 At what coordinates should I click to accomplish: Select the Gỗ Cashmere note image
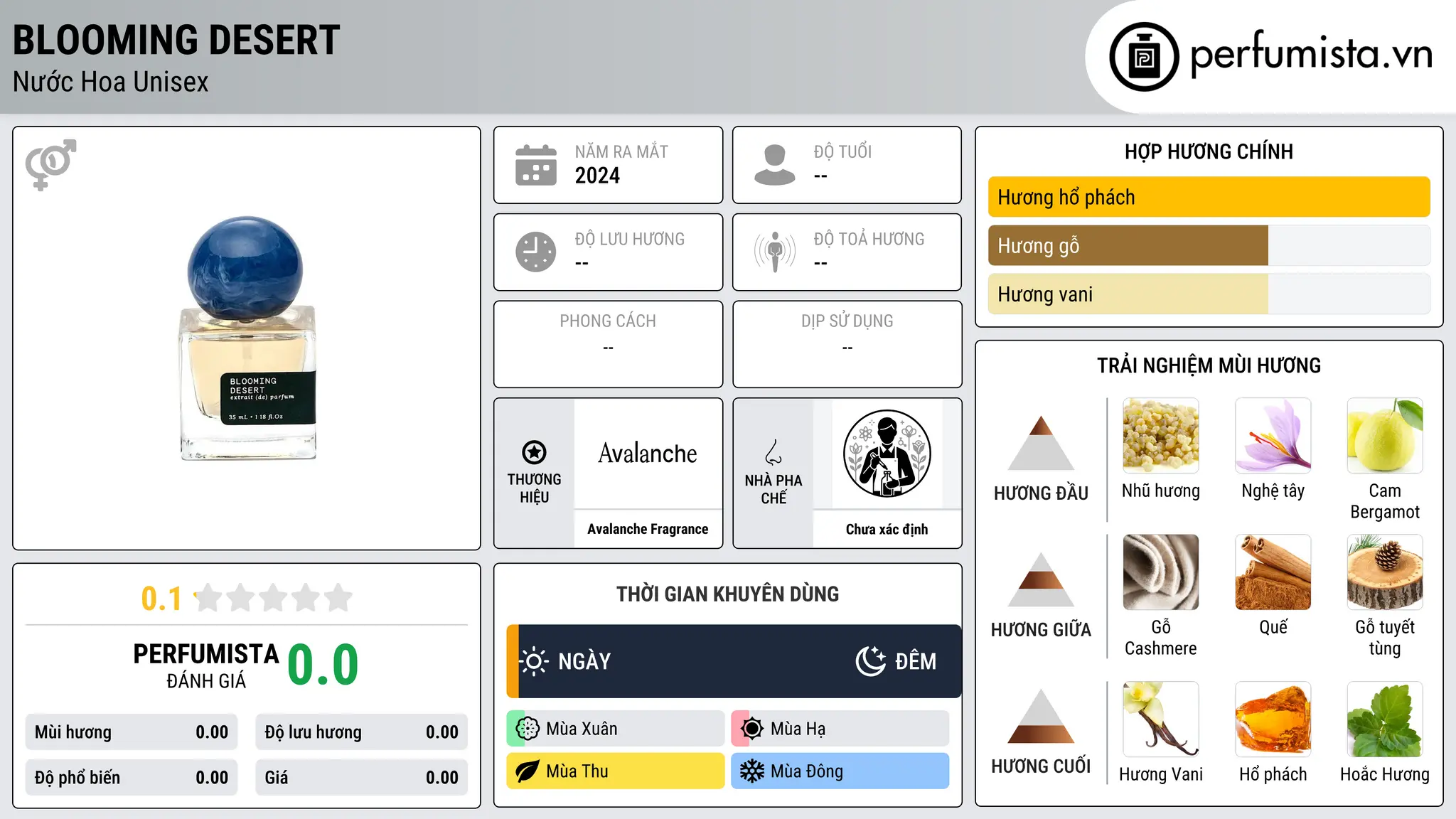point(1161,572)
